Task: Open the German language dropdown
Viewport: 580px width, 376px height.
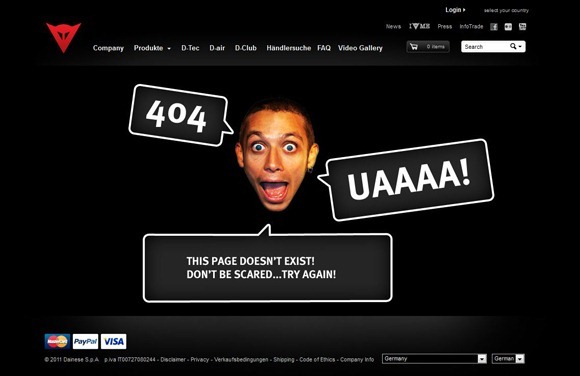Action: pyautogui.click(x=508, y=359)
